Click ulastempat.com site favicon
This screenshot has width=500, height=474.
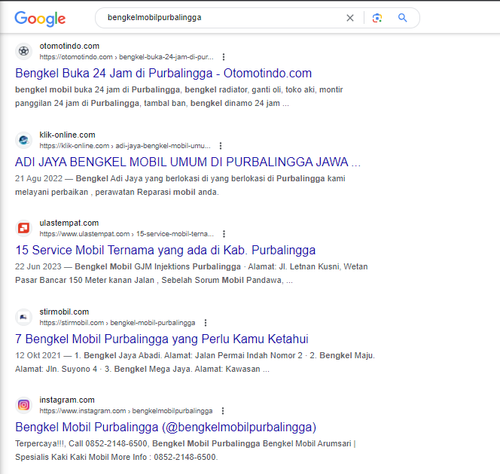24,228
